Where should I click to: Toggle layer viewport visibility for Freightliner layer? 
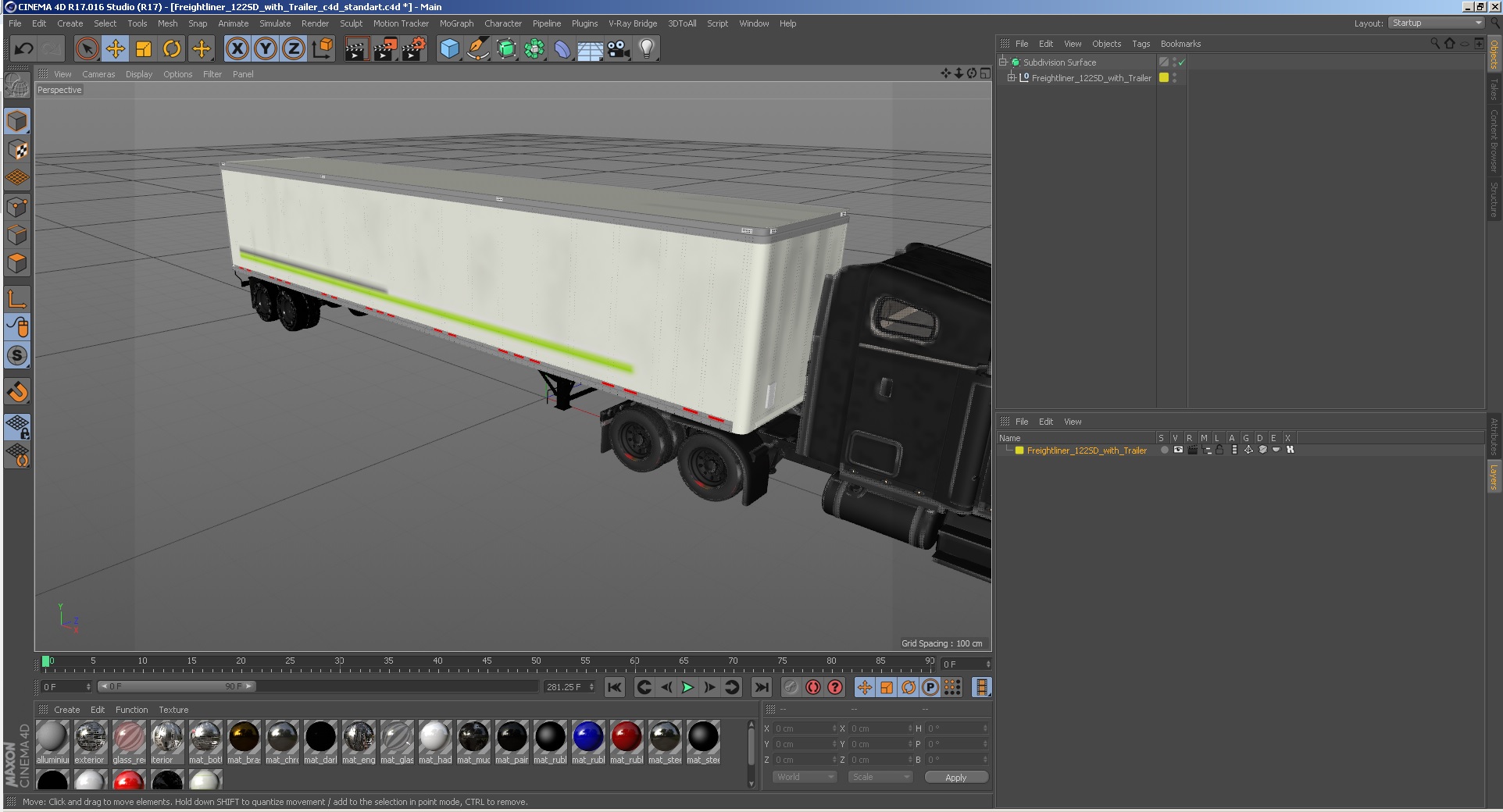coord(1178,450)
